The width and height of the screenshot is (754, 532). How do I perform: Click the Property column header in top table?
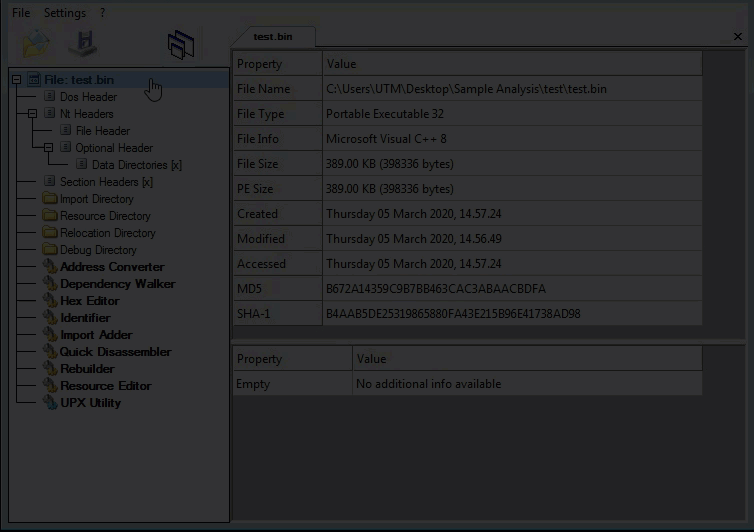tap(277, 63)
